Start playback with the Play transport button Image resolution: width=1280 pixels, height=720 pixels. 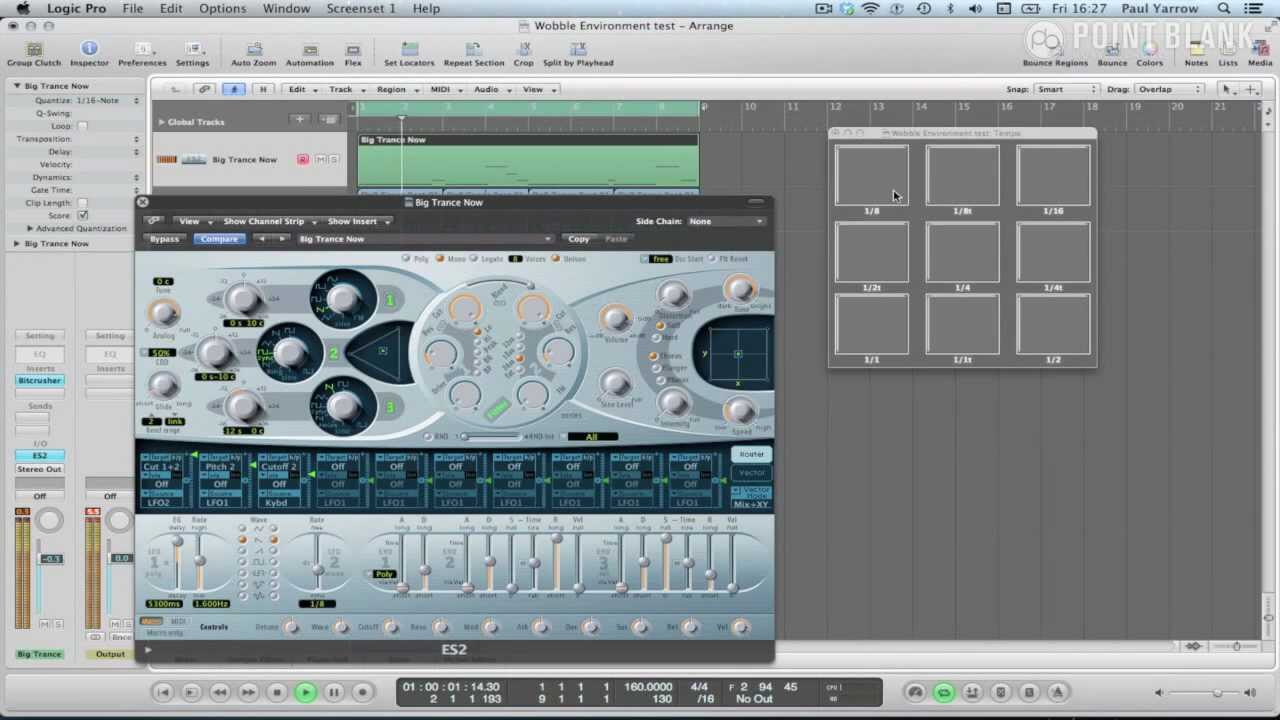tap(305, 692)
